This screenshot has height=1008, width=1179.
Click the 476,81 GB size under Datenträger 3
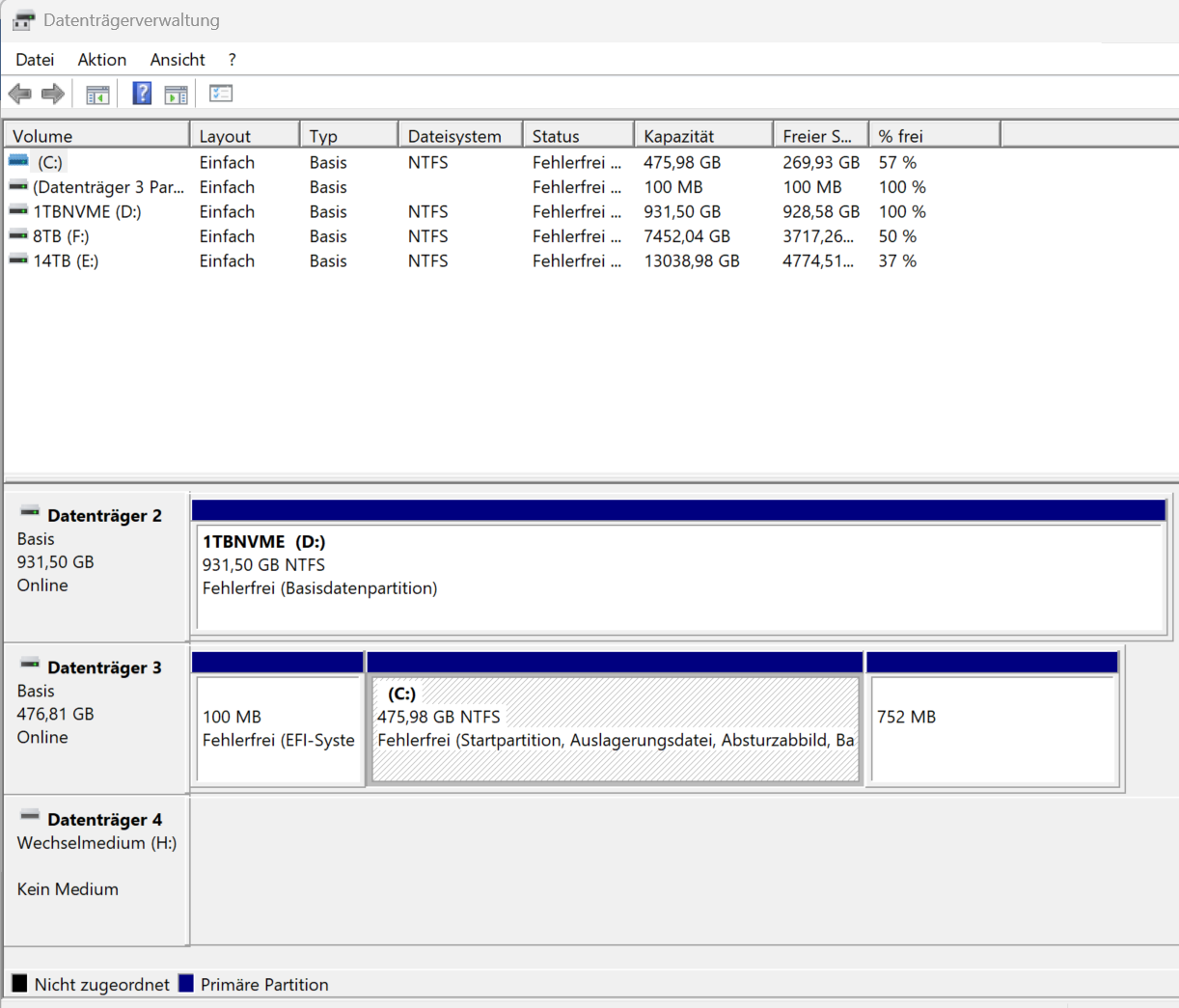(x=55, y=715)
